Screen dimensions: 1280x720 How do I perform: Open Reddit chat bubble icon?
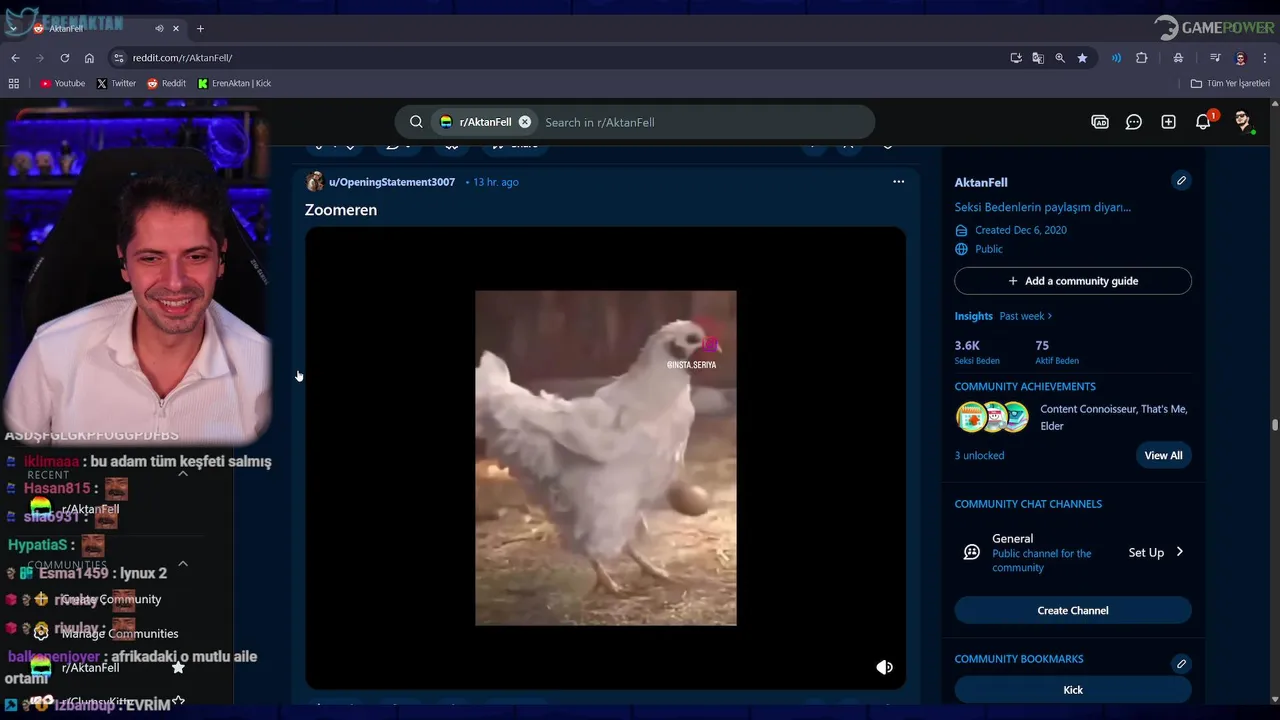[x=1134, y=122]
